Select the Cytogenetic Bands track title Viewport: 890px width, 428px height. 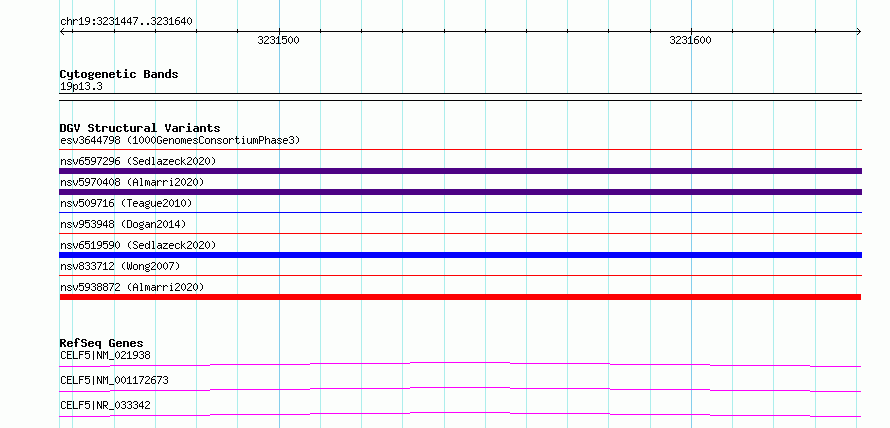(x=119, y=74)
